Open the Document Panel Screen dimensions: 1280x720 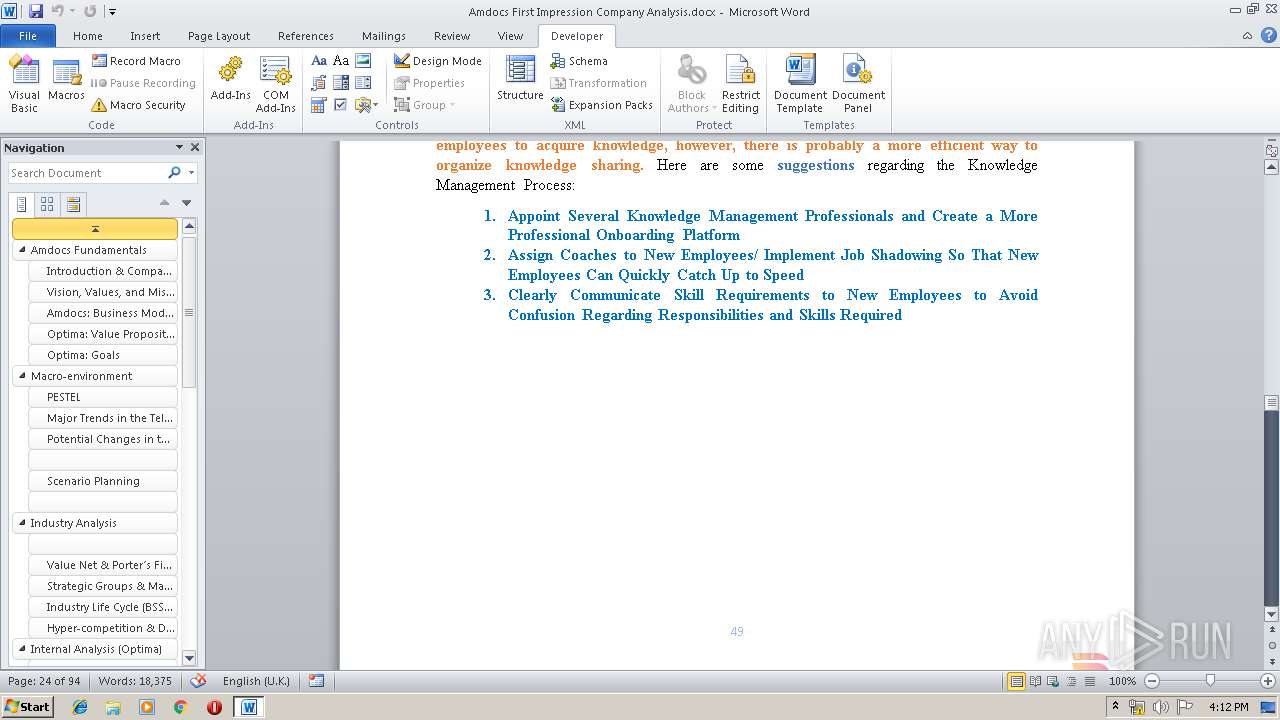pyautogui.click(x=858, y=84)
